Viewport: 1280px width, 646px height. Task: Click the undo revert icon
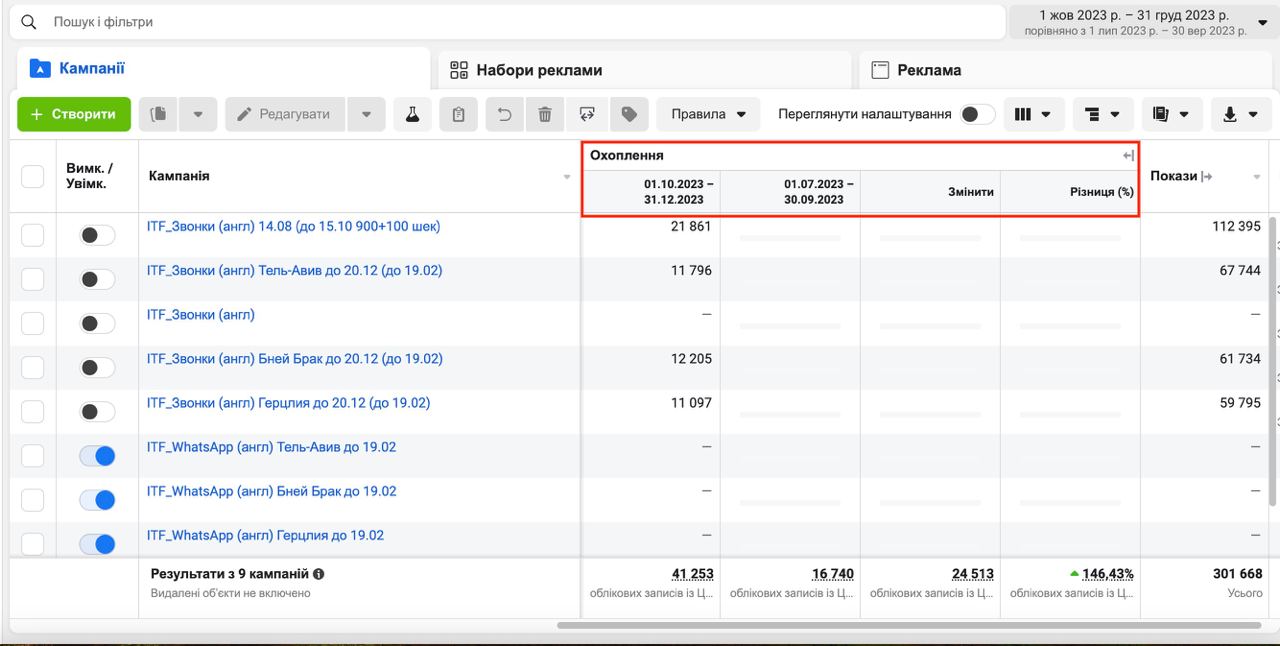504,114
